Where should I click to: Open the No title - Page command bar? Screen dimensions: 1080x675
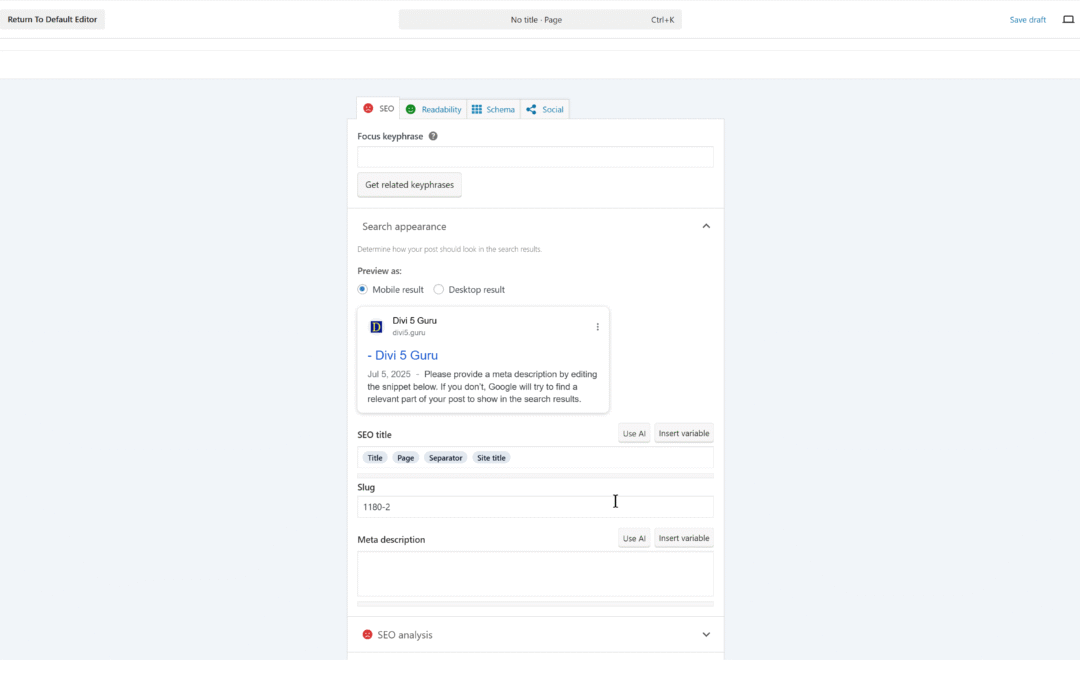tap(538, 18)
